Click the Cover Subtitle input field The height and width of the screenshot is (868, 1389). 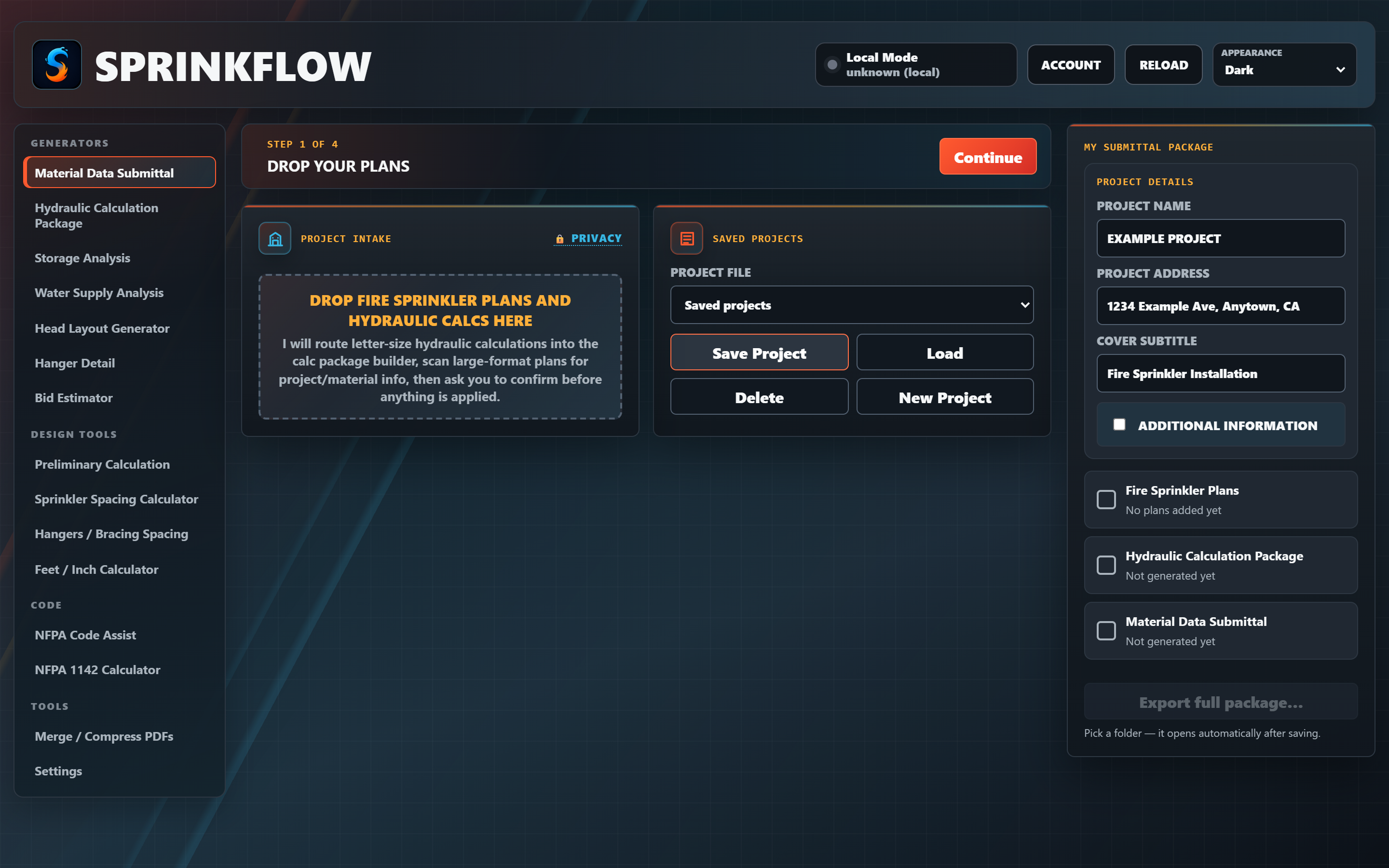[1221, 374]
